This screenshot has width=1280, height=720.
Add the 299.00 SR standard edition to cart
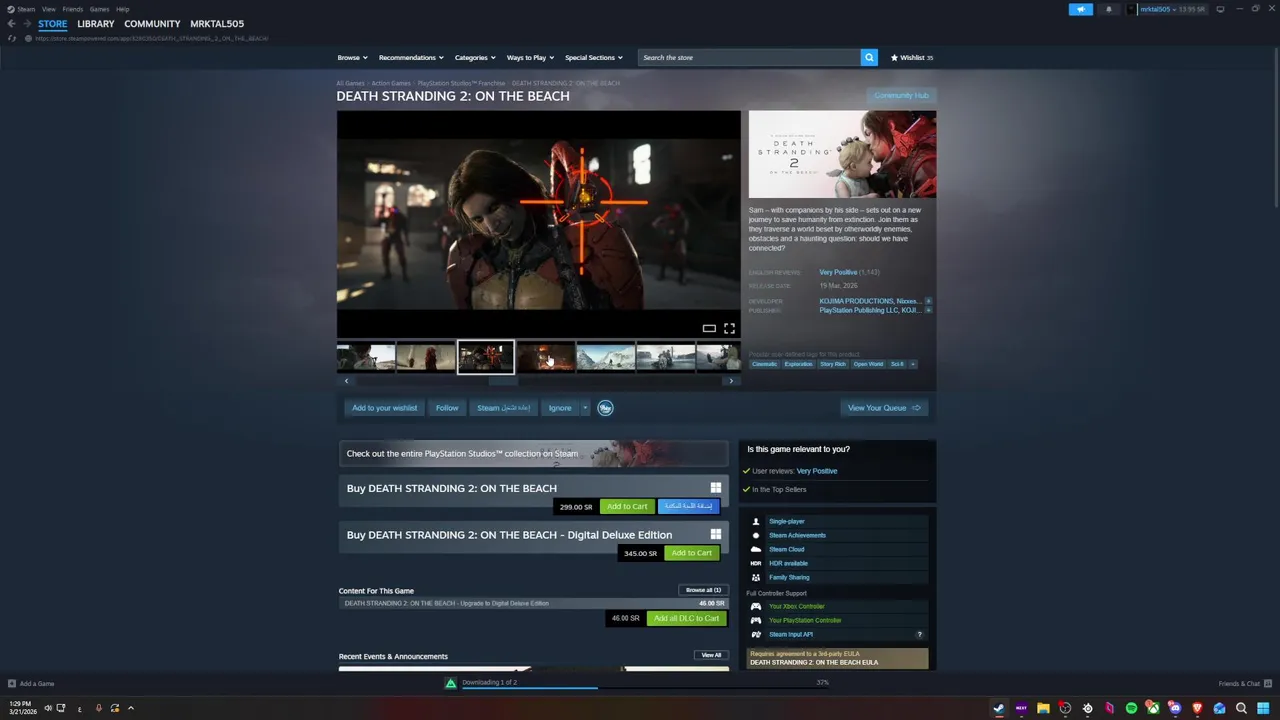point(627,506)
